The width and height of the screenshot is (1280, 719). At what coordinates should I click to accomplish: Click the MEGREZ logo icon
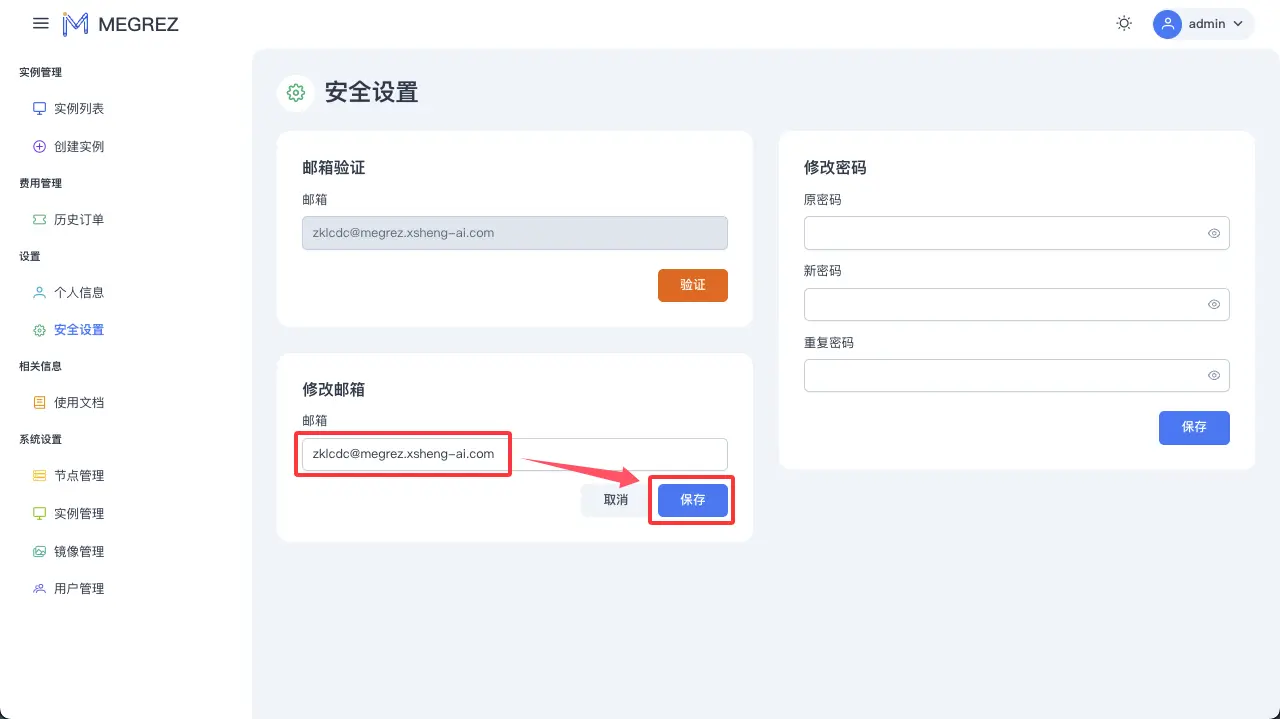pos(76,23)
